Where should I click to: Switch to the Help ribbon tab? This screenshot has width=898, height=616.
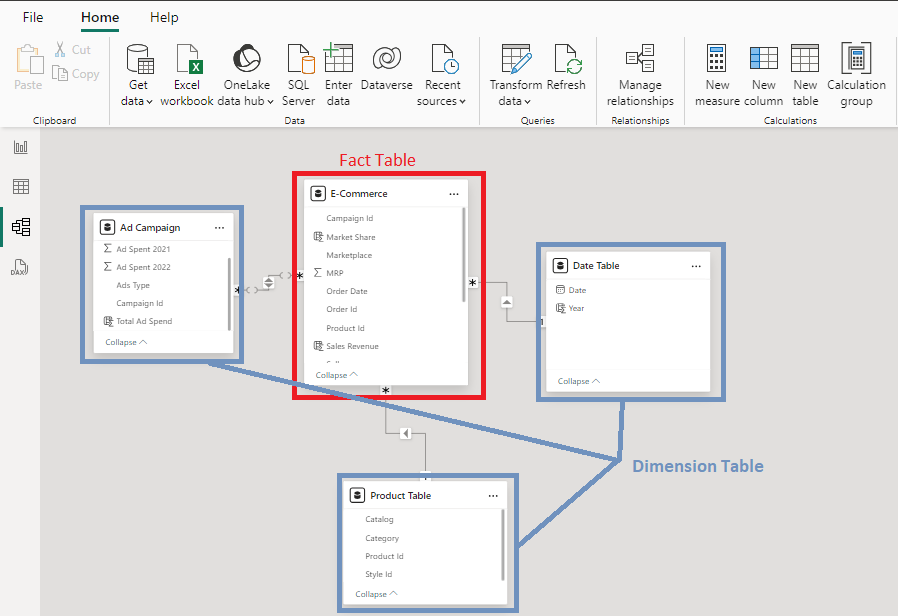pos(163,17)
